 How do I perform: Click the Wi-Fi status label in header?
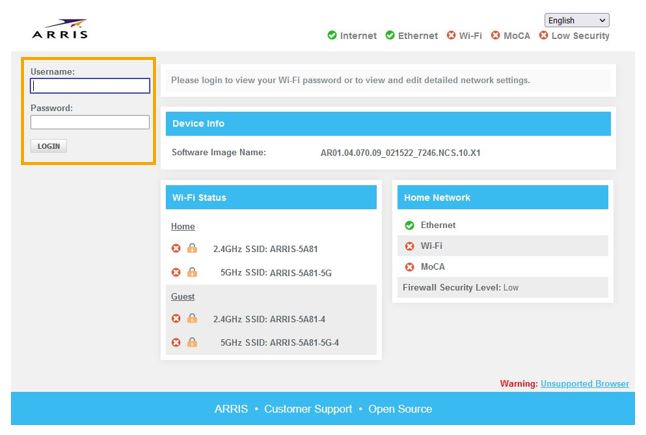470,36
